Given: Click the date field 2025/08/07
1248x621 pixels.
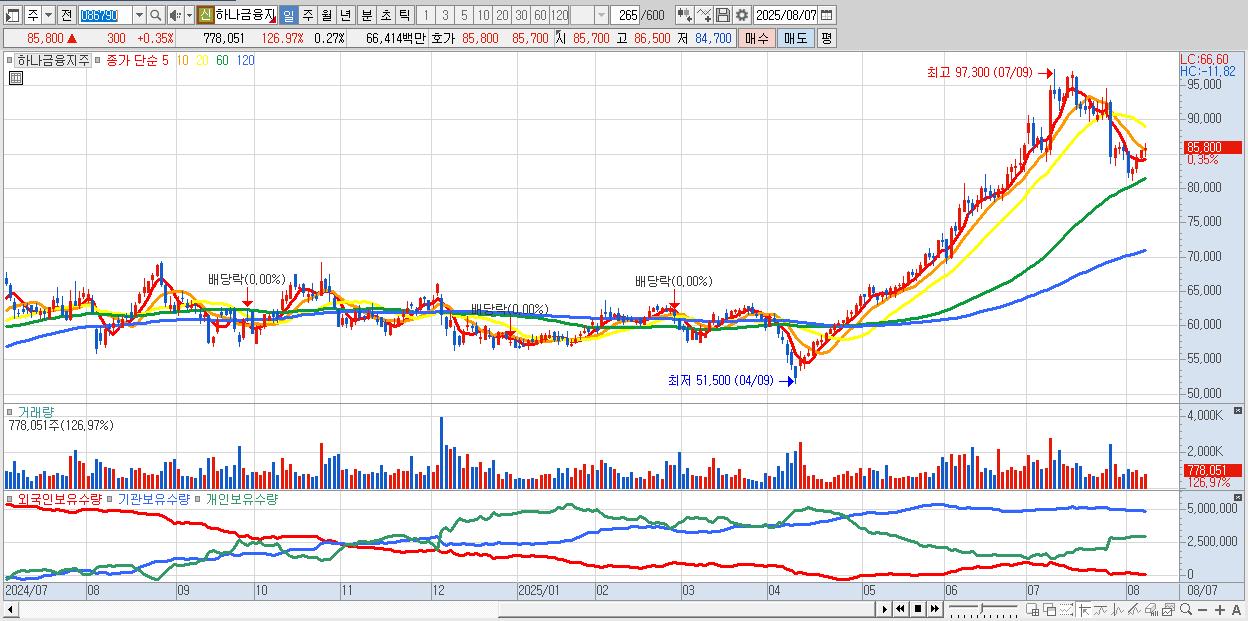Looking at the screenshot, I should [x=785, y=15].
